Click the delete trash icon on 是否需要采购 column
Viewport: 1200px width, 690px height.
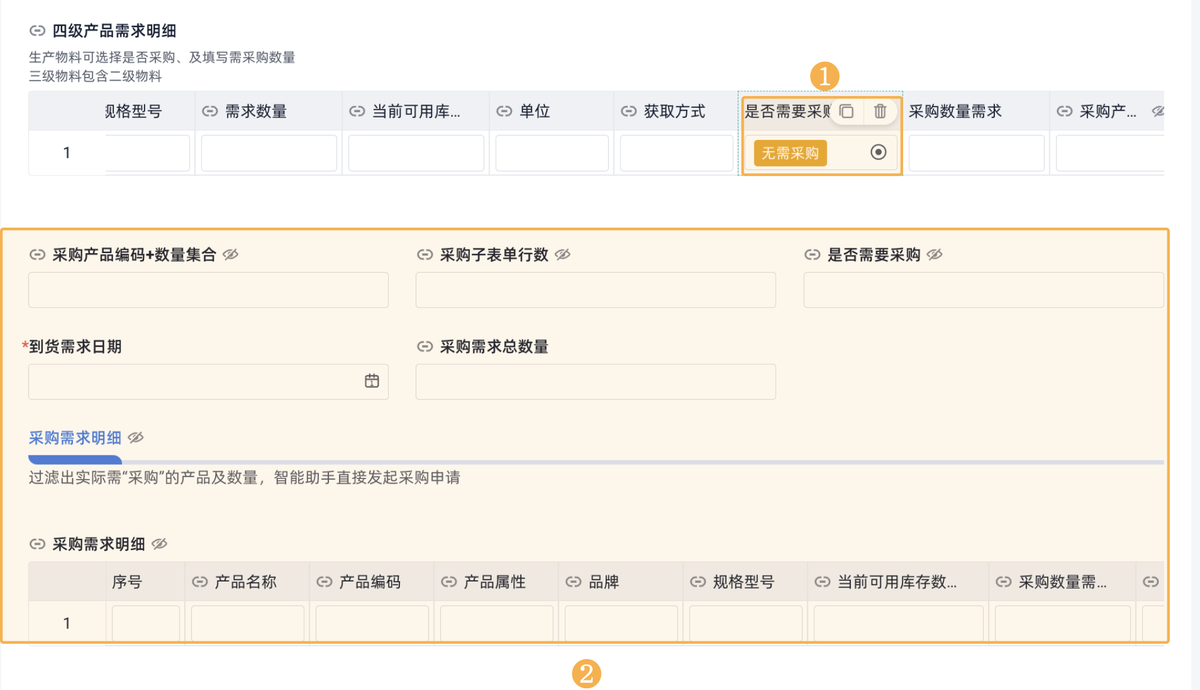(x=880, y=112)
